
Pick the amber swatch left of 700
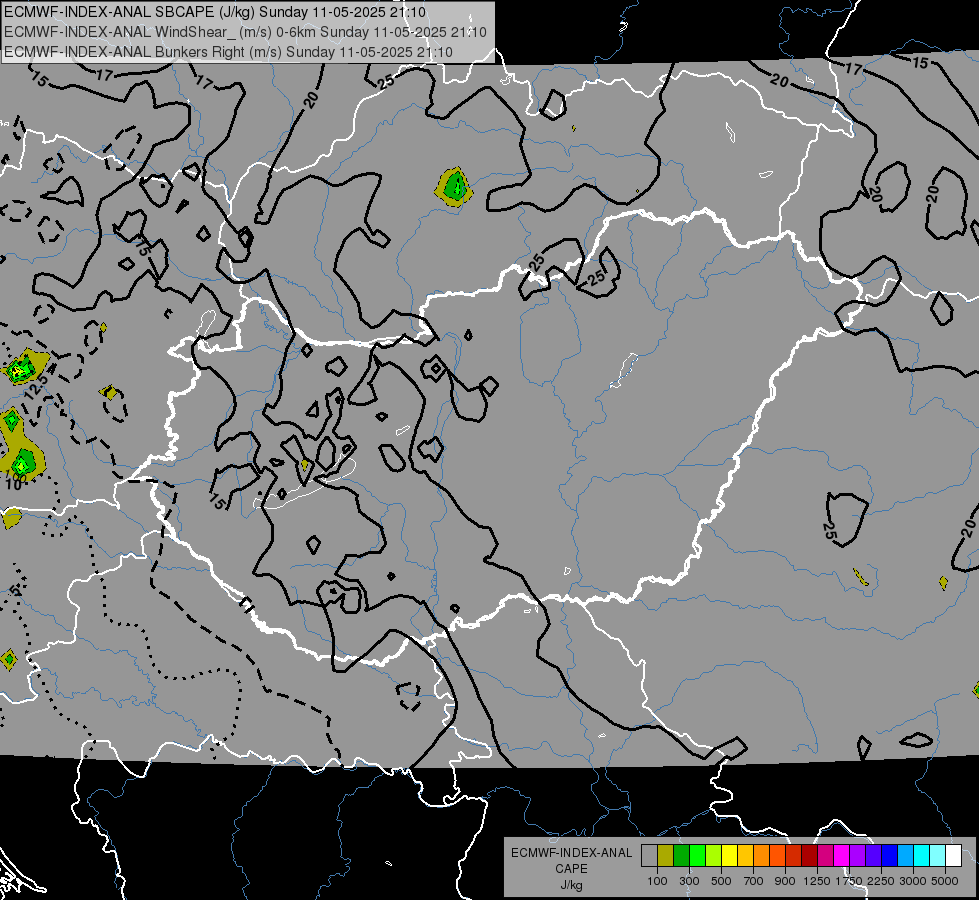tap(746, 856)
